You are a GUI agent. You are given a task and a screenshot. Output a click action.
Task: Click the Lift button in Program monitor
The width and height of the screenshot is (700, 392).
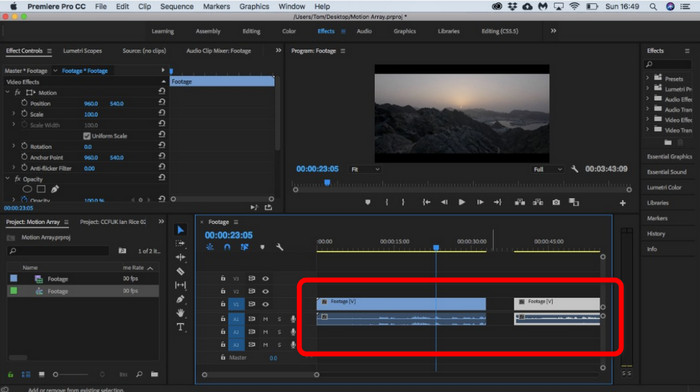(x=520, y=202)
